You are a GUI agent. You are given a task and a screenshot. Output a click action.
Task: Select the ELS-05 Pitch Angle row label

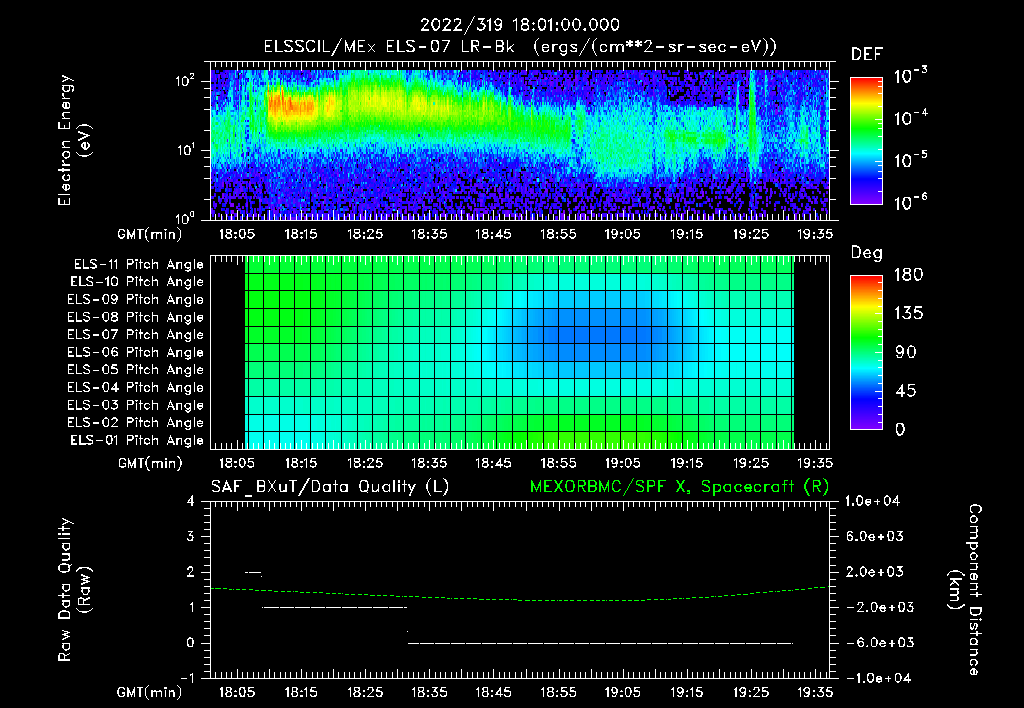135,370
